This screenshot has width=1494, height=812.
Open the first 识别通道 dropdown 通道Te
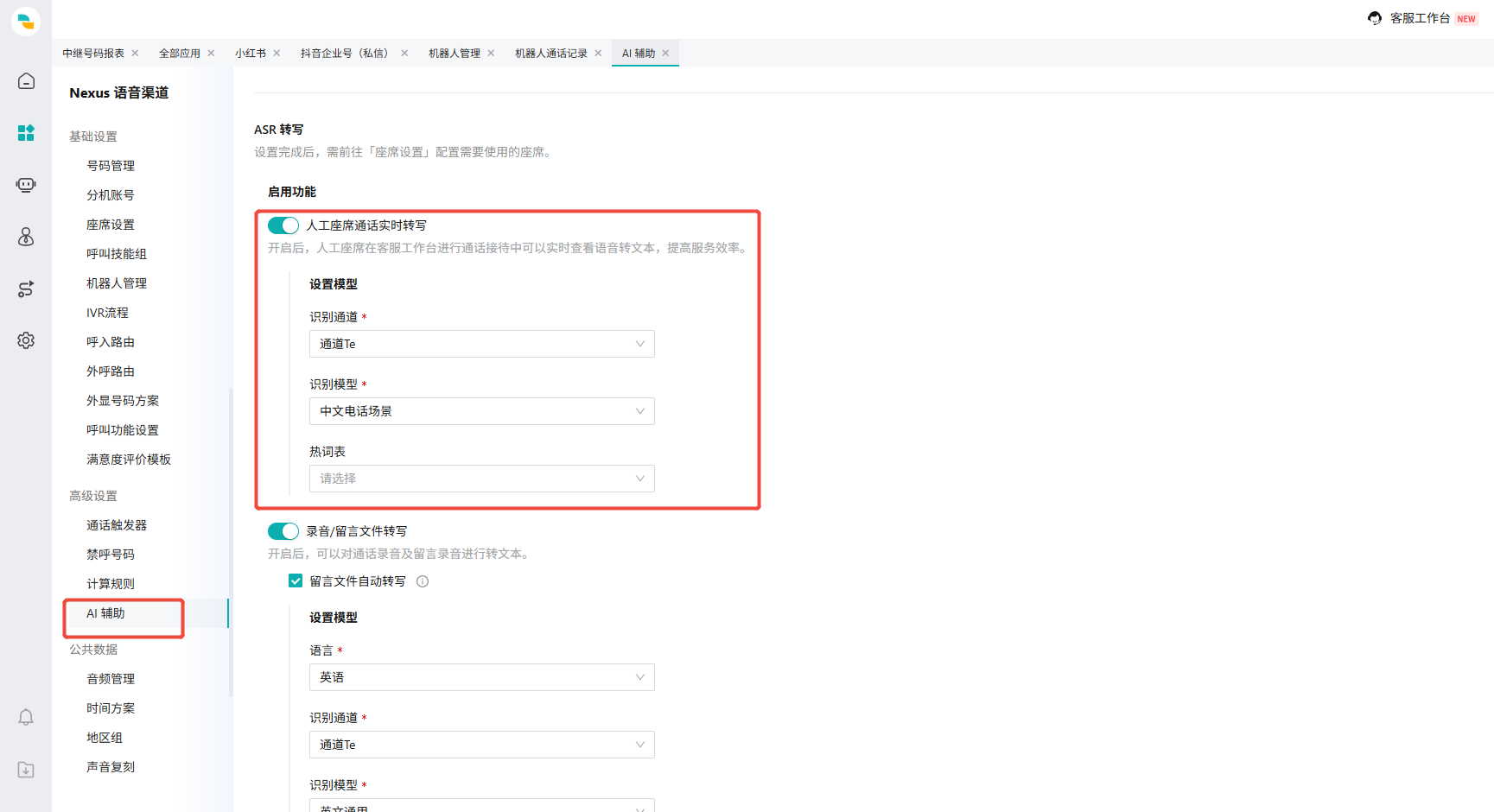point(482,344)
